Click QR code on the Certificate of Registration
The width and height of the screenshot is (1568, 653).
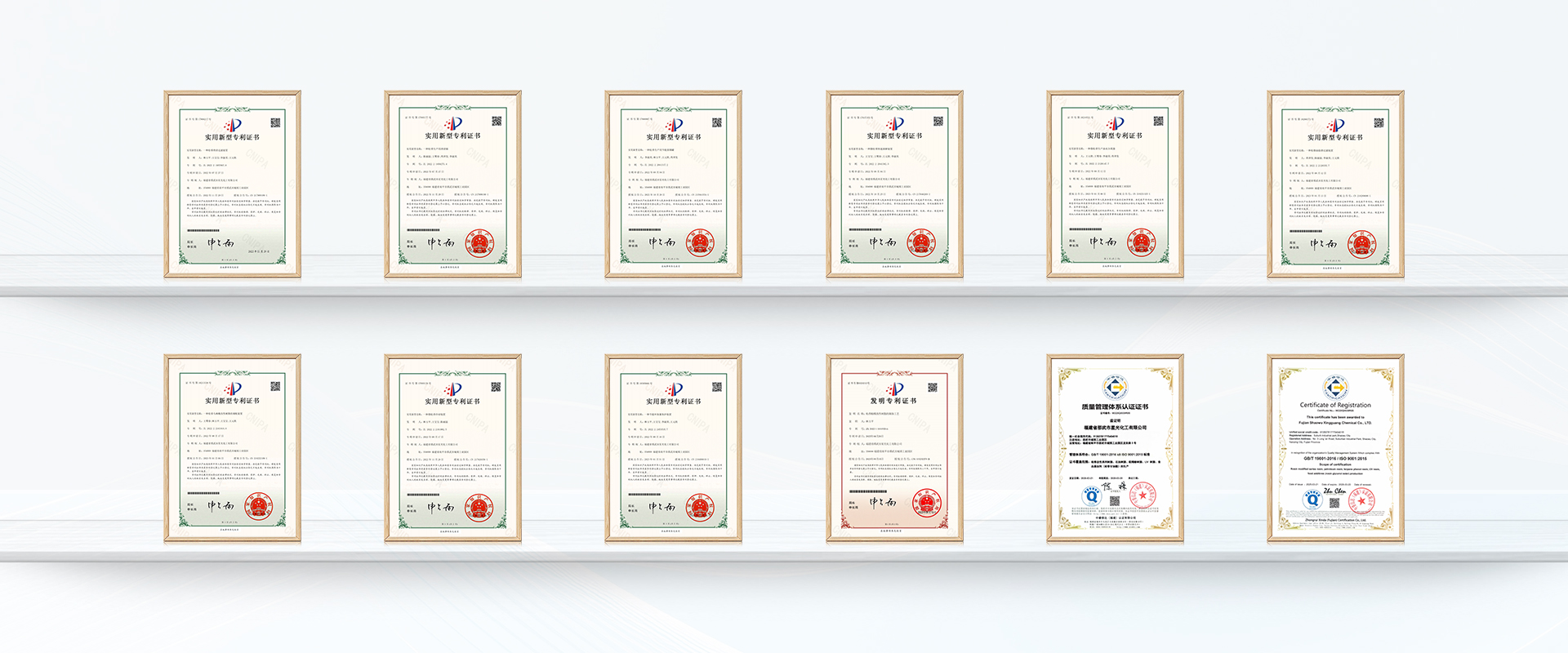click(1334, 502)
